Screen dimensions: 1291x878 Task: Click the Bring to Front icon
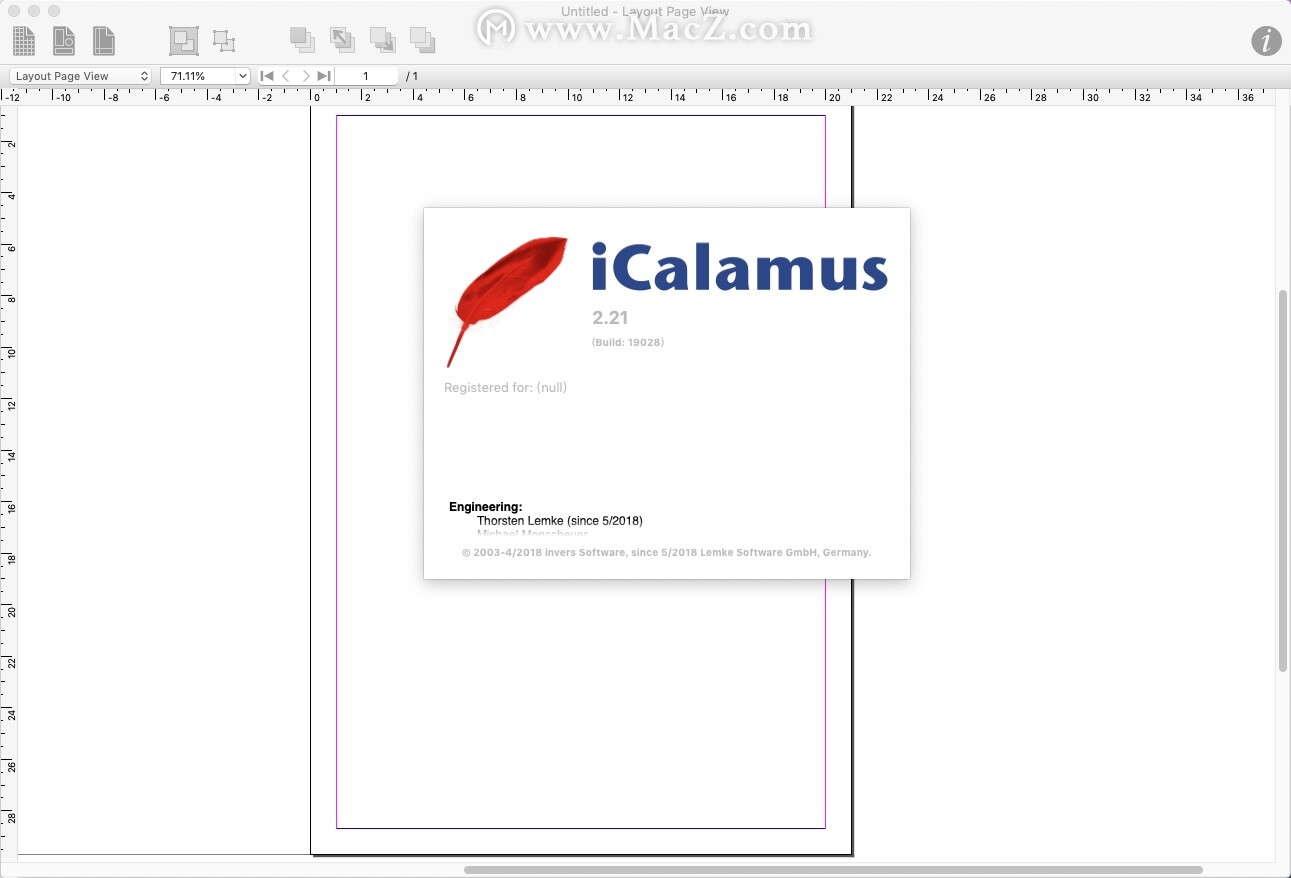click(x=302, y=40)
